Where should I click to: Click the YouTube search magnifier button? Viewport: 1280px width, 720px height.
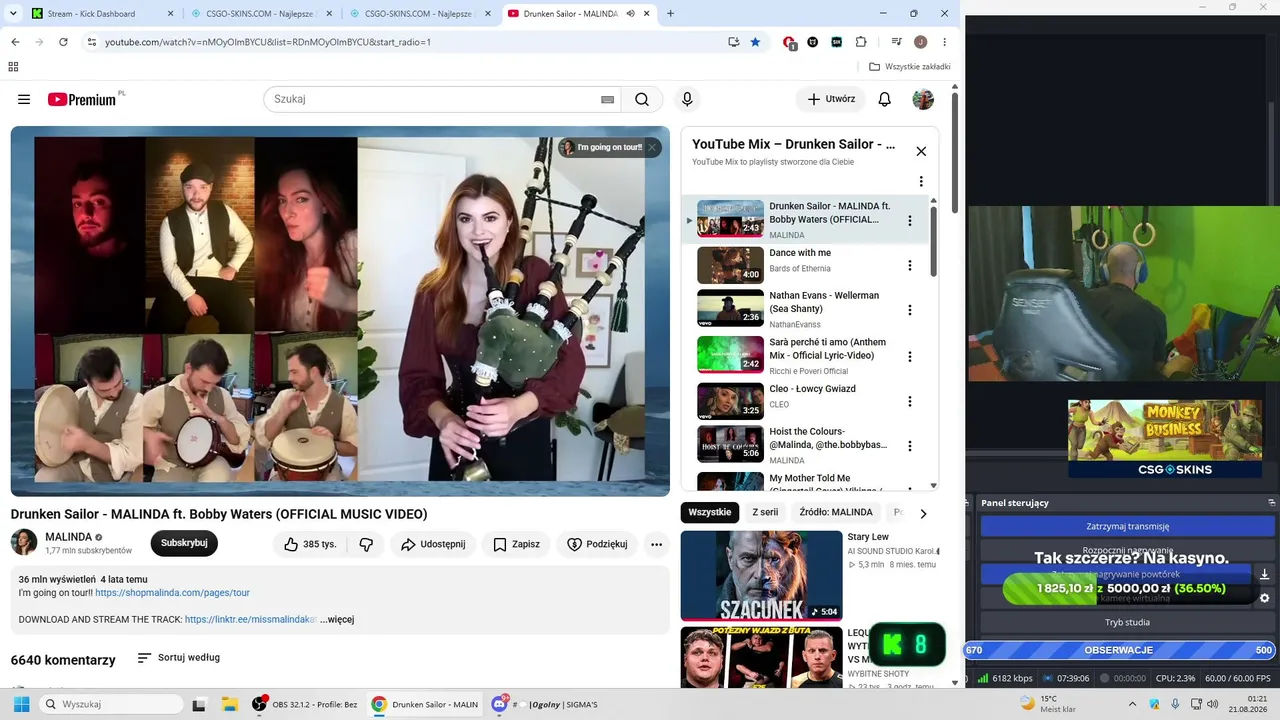tap(642, 99)
